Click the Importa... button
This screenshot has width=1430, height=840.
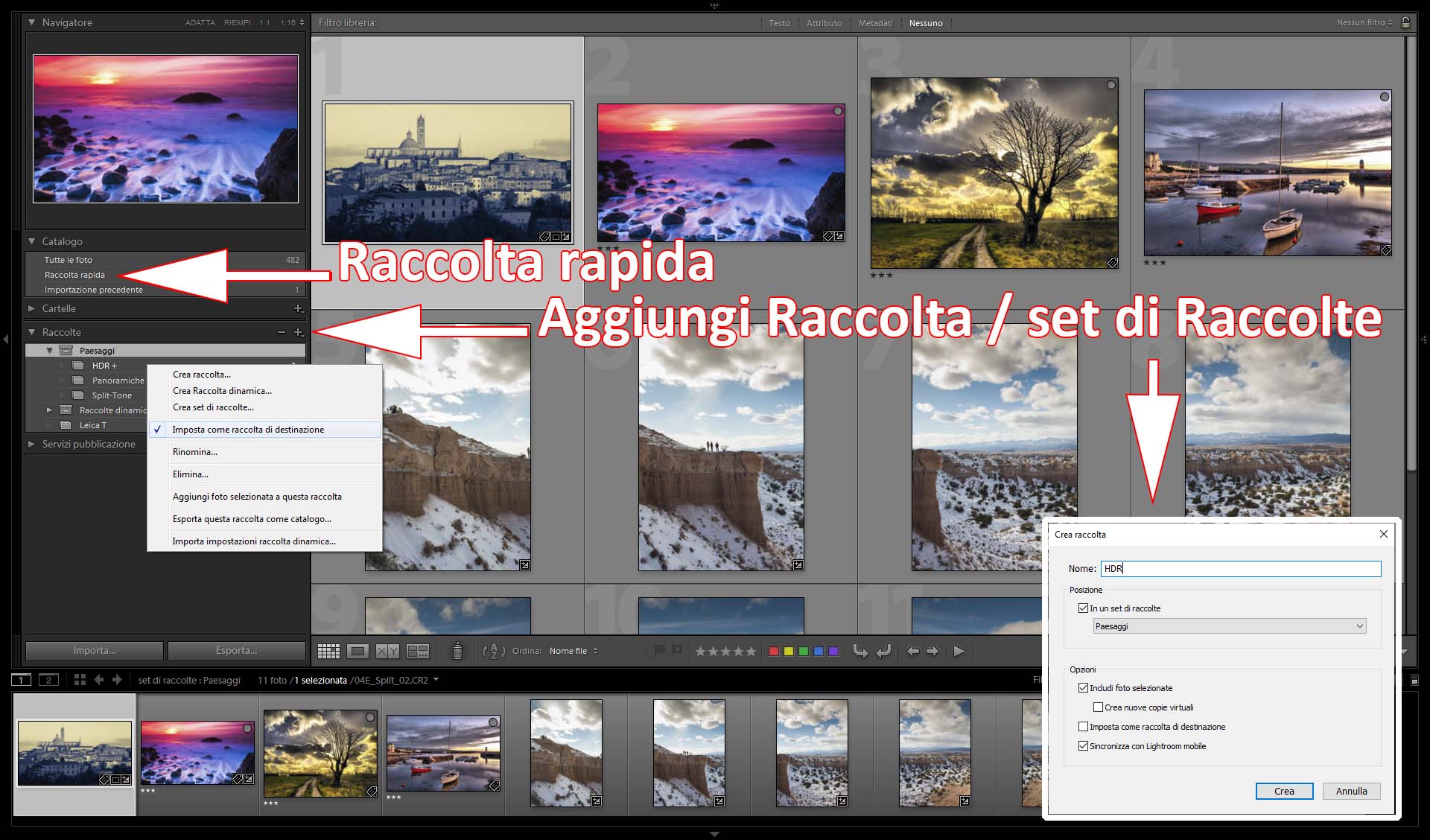(x=95, y=650)
